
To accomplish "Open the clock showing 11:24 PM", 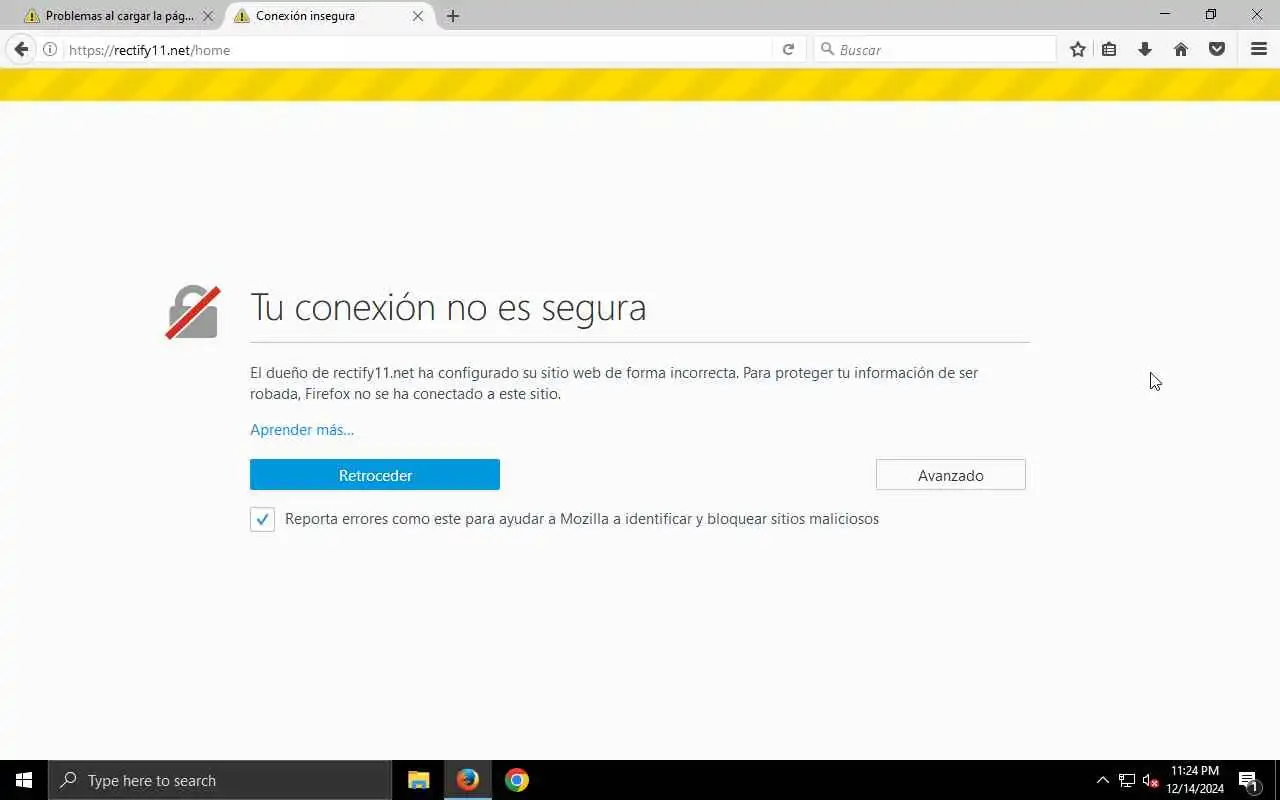I will tap(1195, 780).
